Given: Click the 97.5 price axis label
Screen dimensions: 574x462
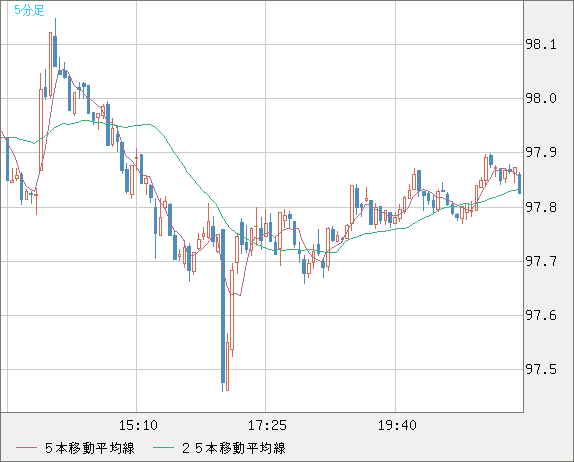Looking at the screenshot, I should tap(541, 369).
